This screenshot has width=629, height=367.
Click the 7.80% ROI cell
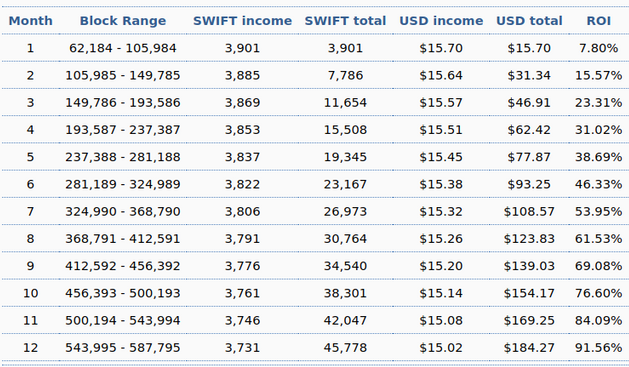click(599, 48)
